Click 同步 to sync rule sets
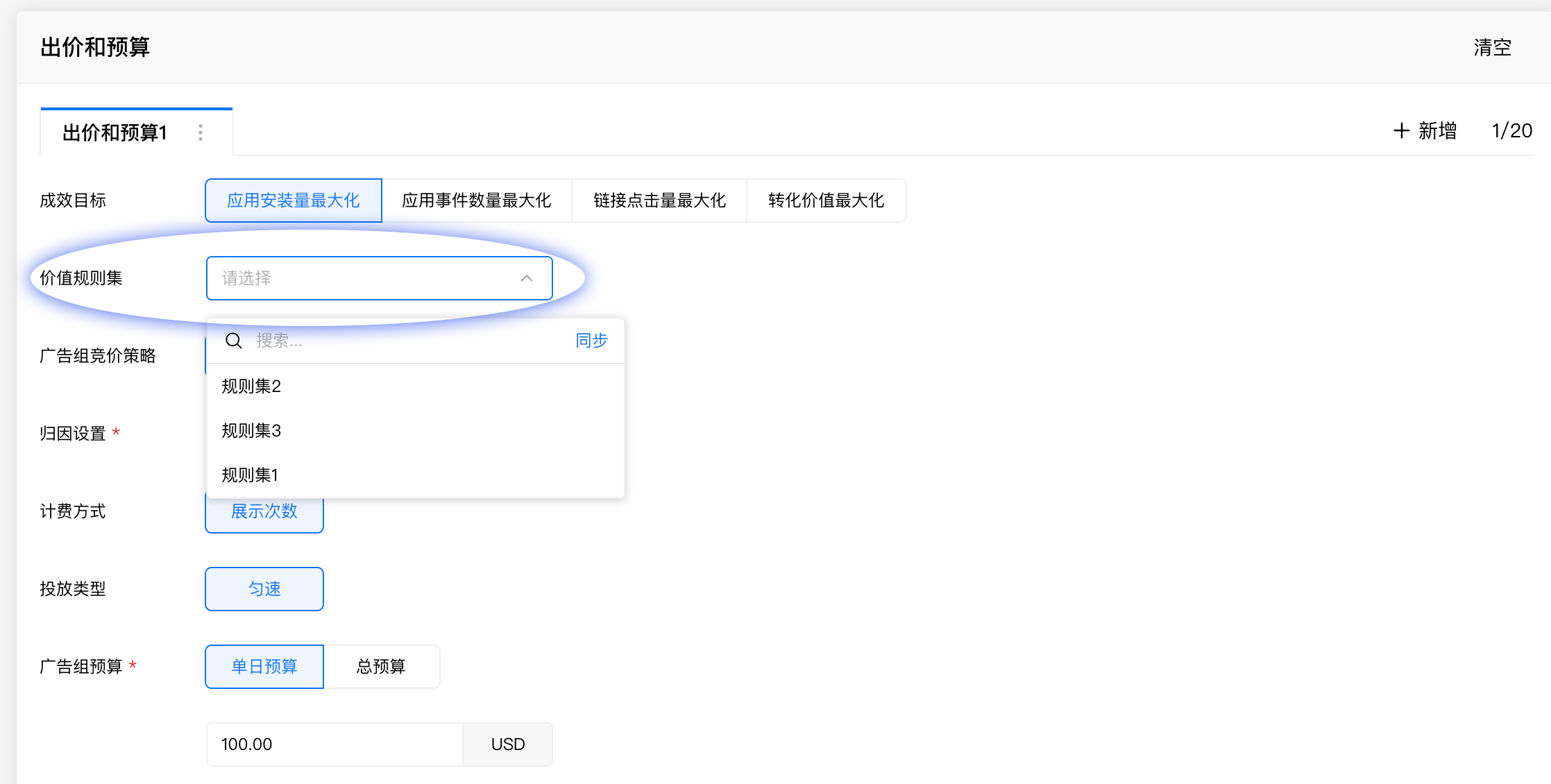 (x=591, y=341)
